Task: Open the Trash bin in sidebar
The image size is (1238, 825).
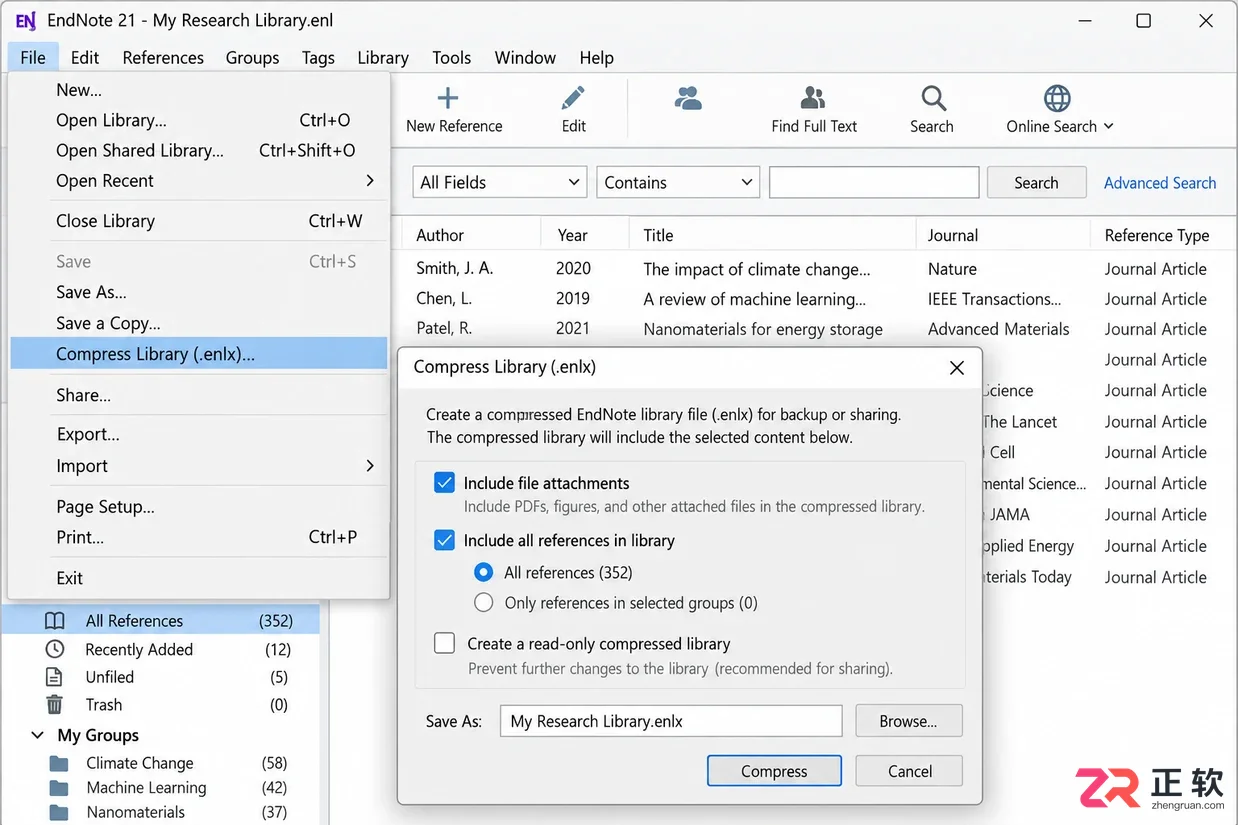Action: 55,704
